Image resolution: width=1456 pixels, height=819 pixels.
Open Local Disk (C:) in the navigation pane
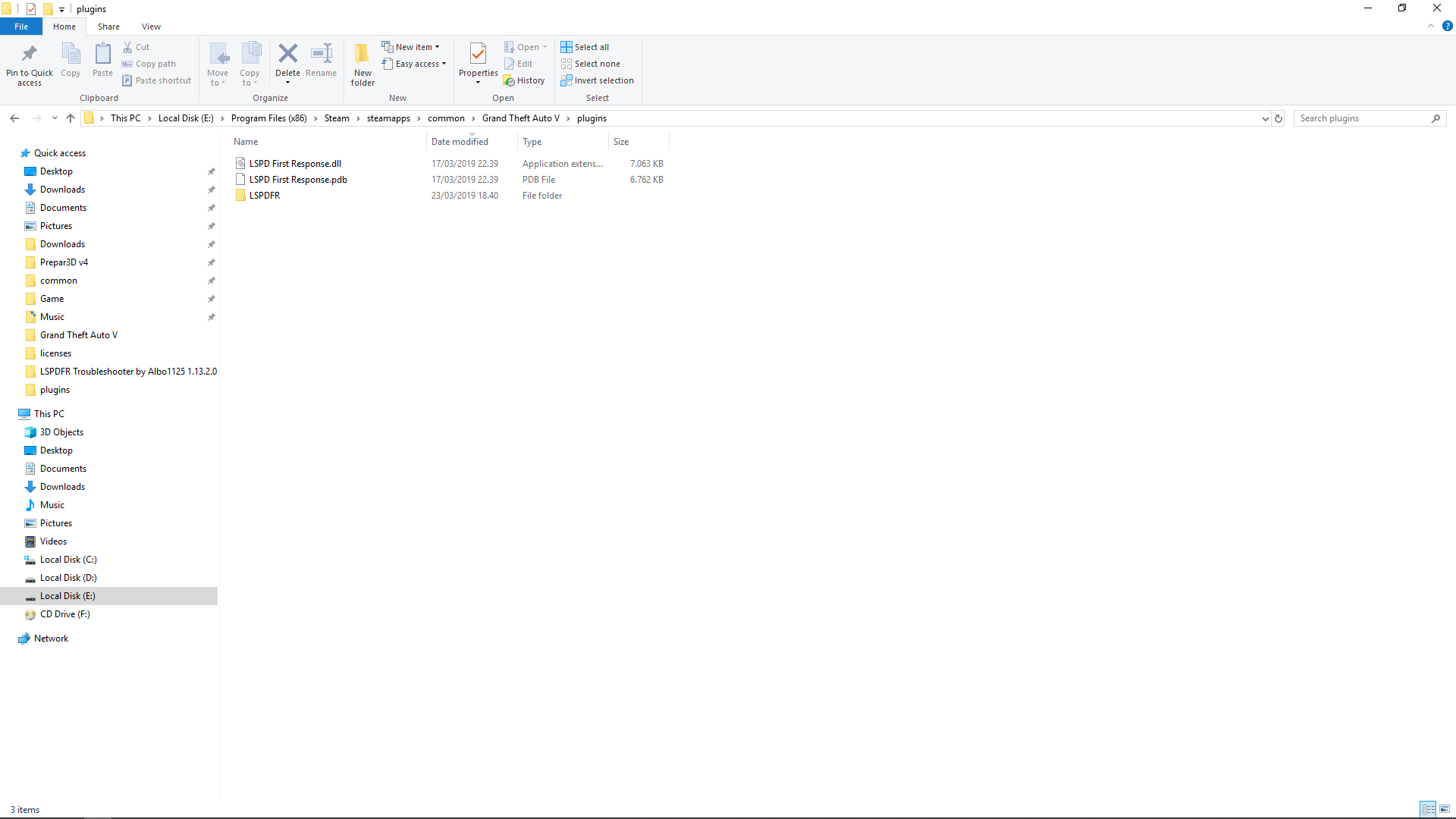click(68, 560)
